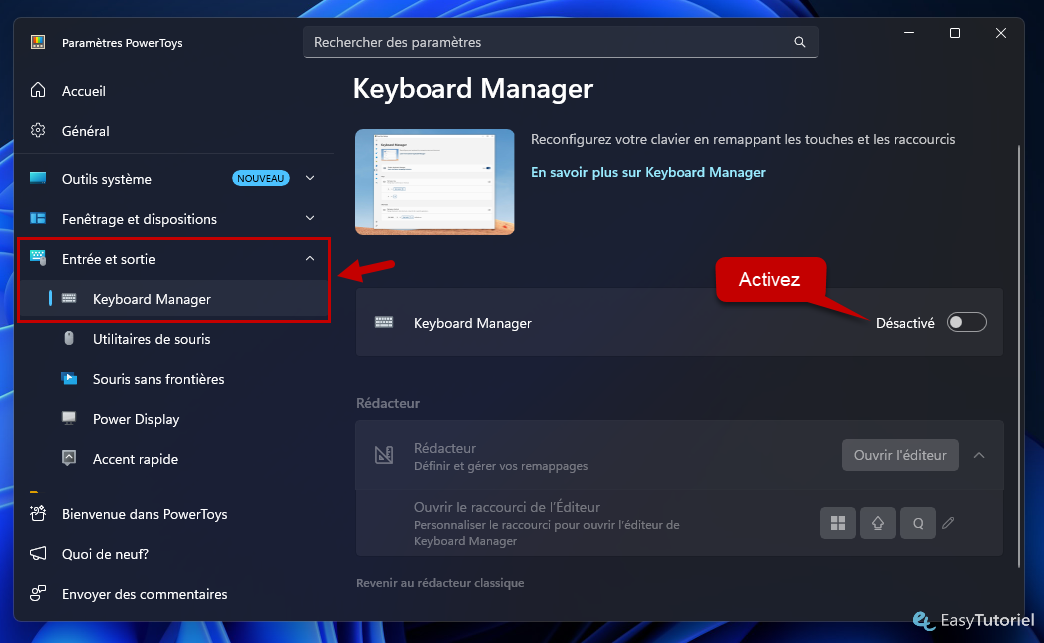Click the Power Display monitor icon

(x=69, y=418)
